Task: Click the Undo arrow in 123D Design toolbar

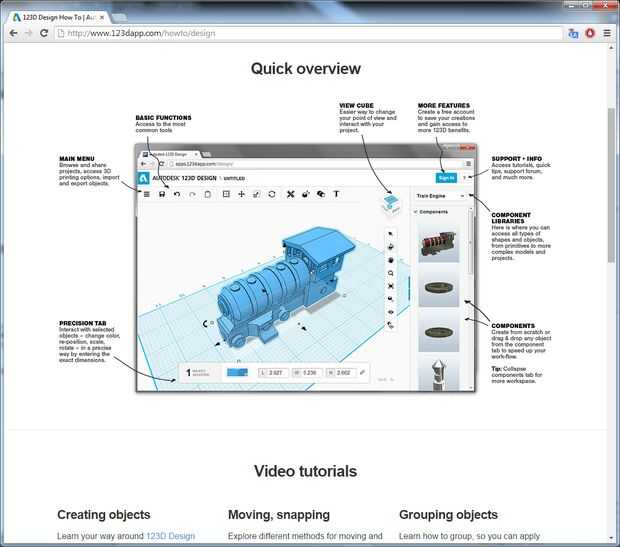Action: click(x=177, y=194)
